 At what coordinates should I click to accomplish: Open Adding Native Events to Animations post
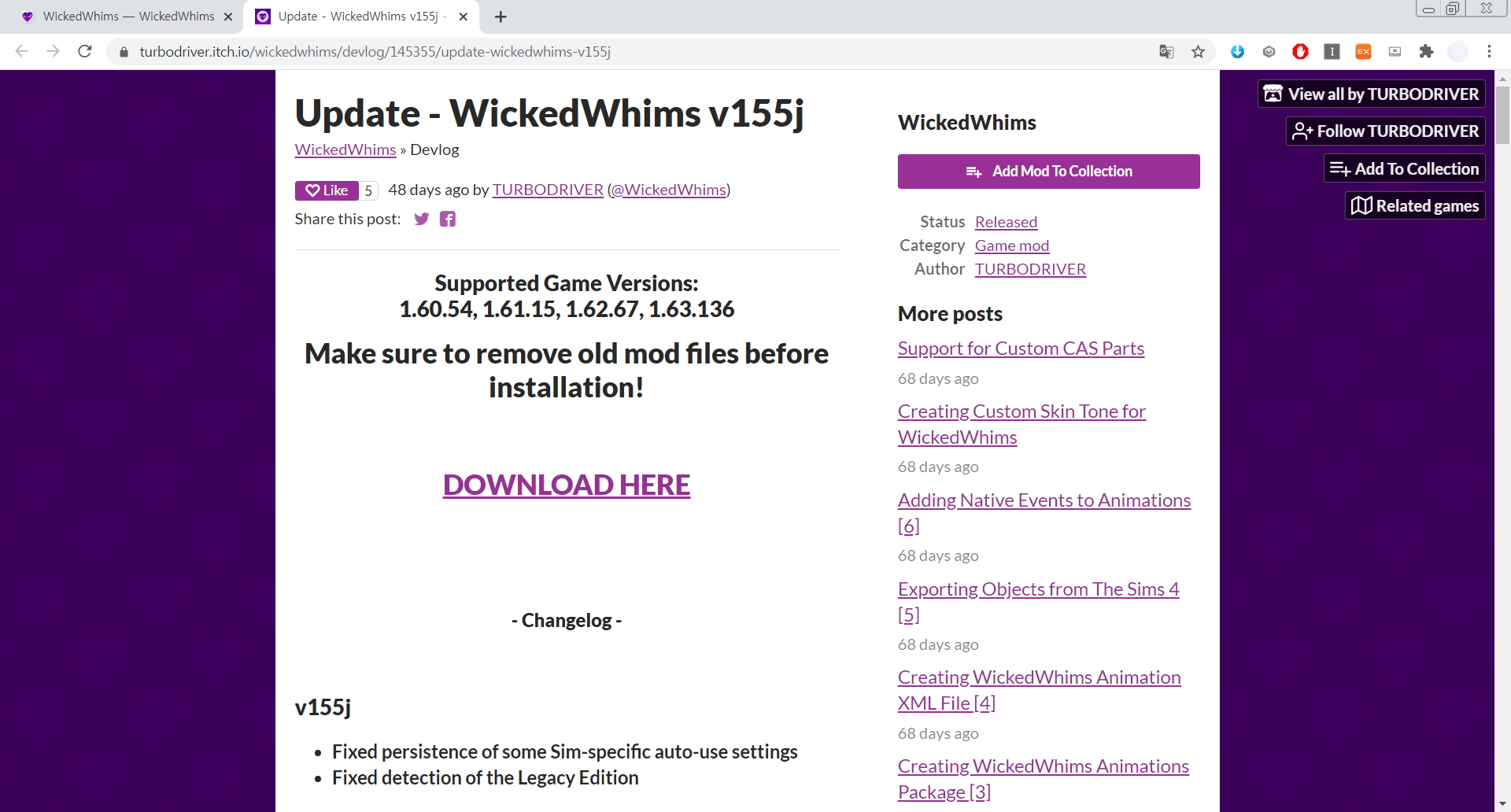[x=1044, y=513]
